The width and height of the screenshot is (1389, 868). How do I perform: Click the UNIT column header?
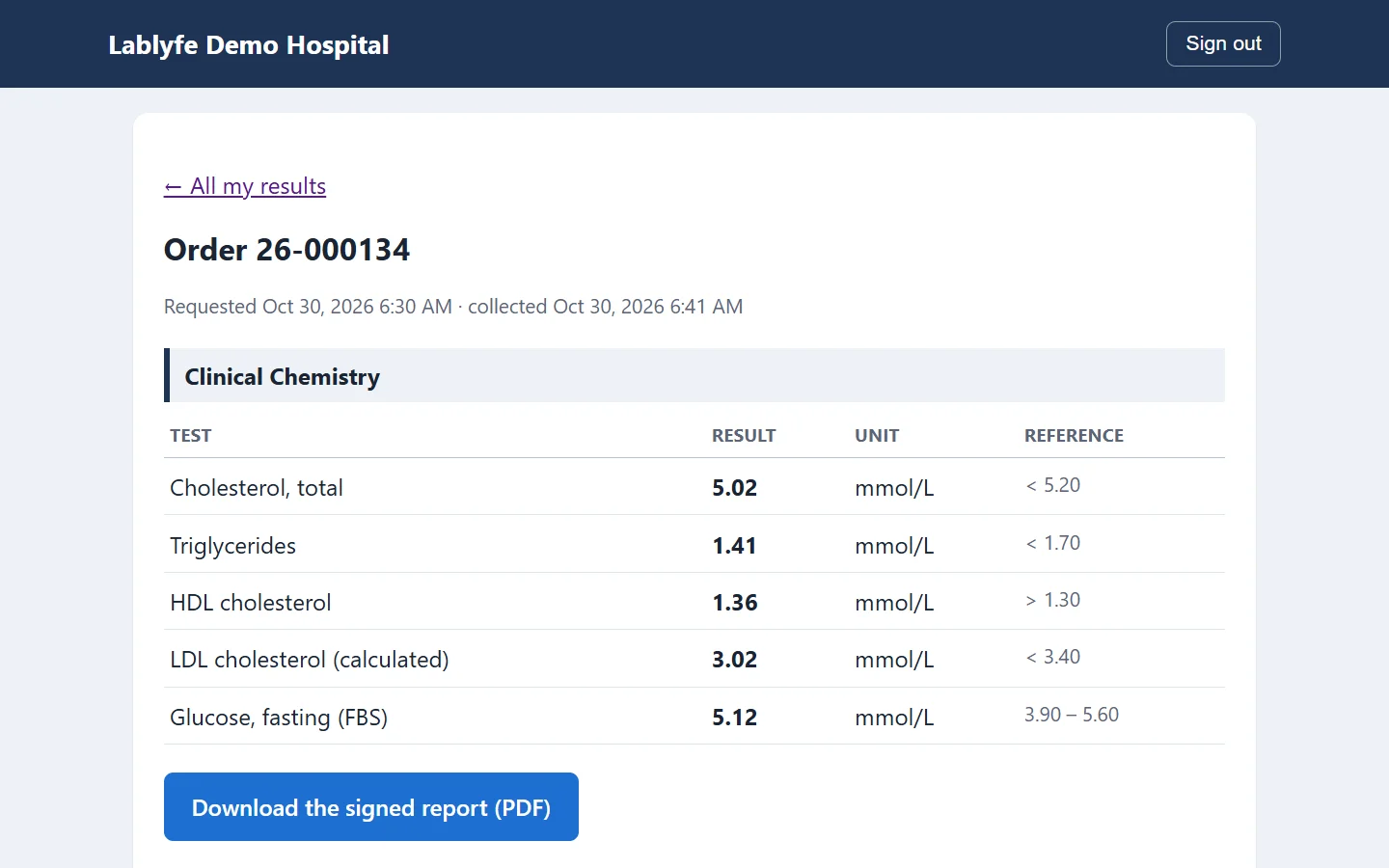[877, 436]
